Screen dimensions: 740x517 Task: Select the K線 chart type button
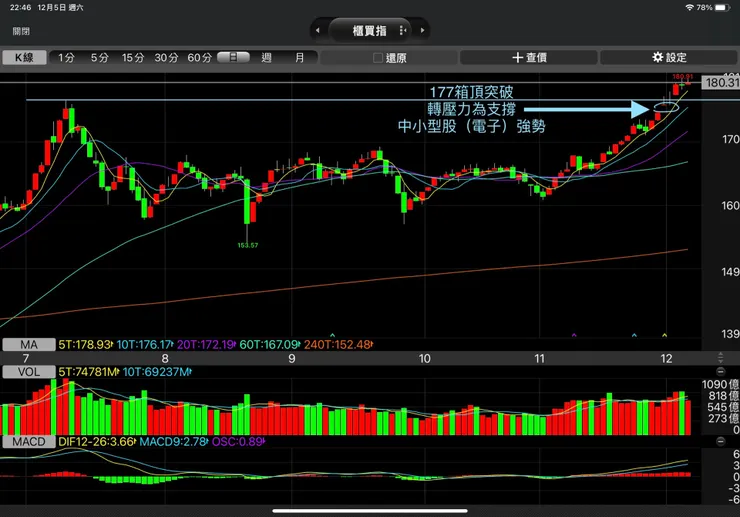coord(25,58)
